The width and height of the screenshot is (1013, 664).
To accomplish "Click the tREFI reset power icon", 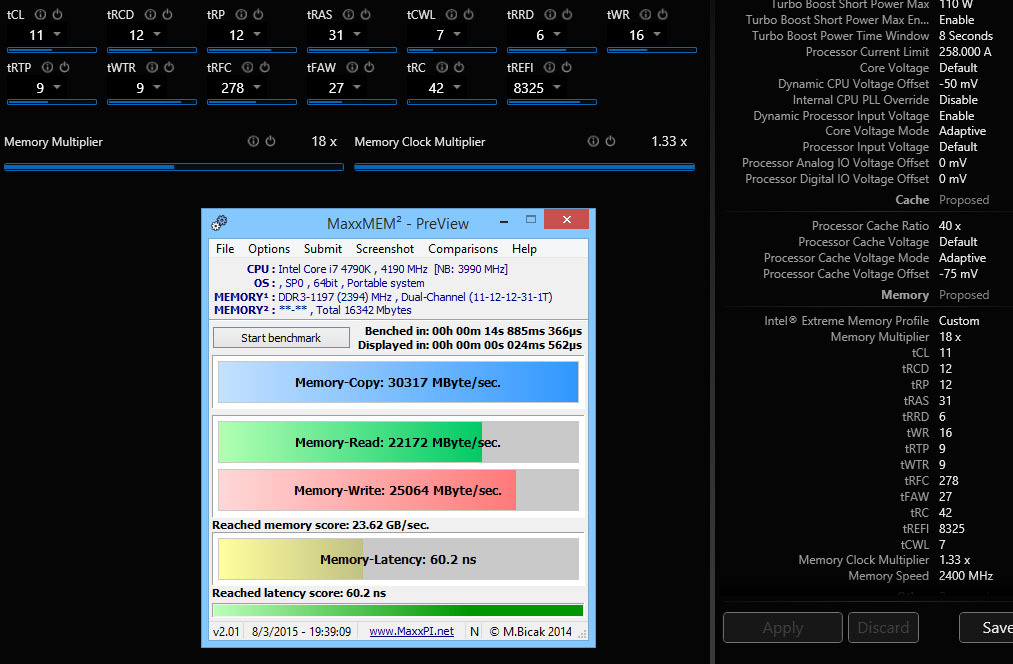I will [x=567, y=67].
